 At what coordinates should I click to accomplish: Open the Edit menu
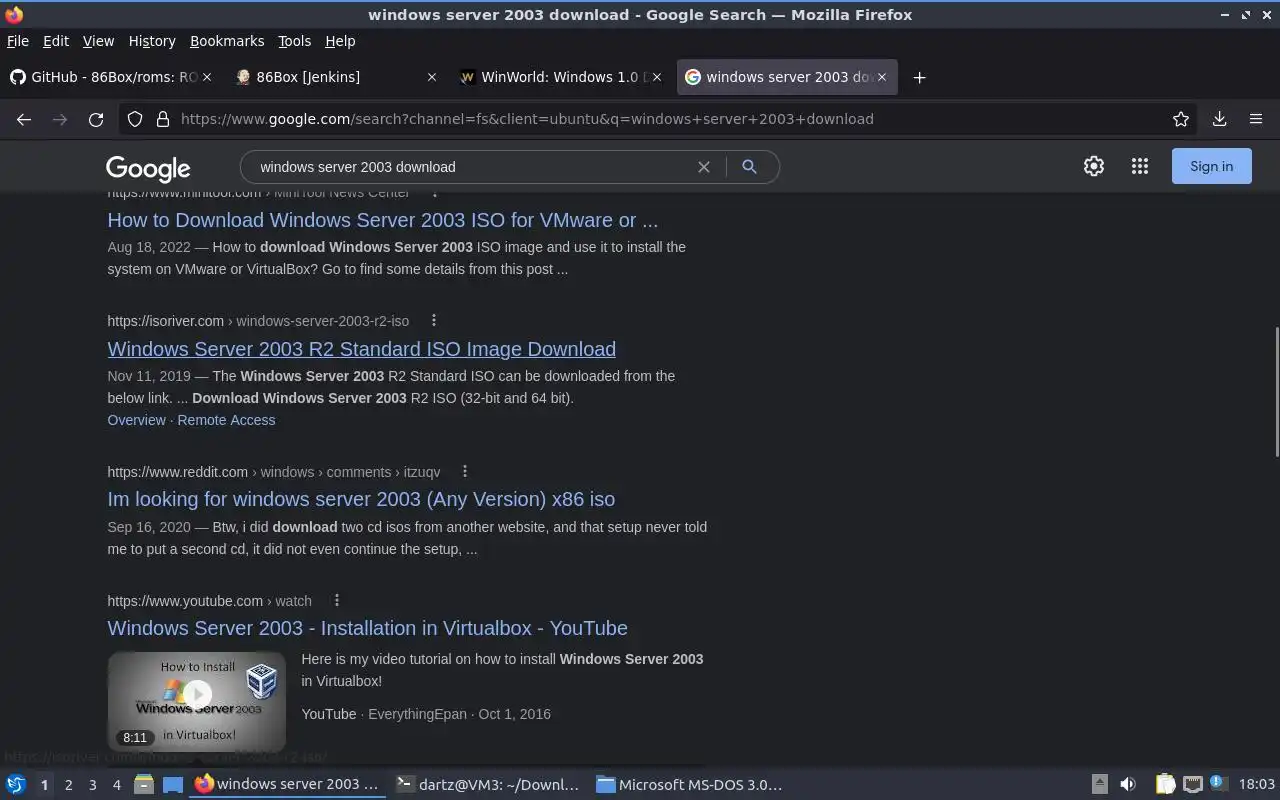tap(56, 41)
